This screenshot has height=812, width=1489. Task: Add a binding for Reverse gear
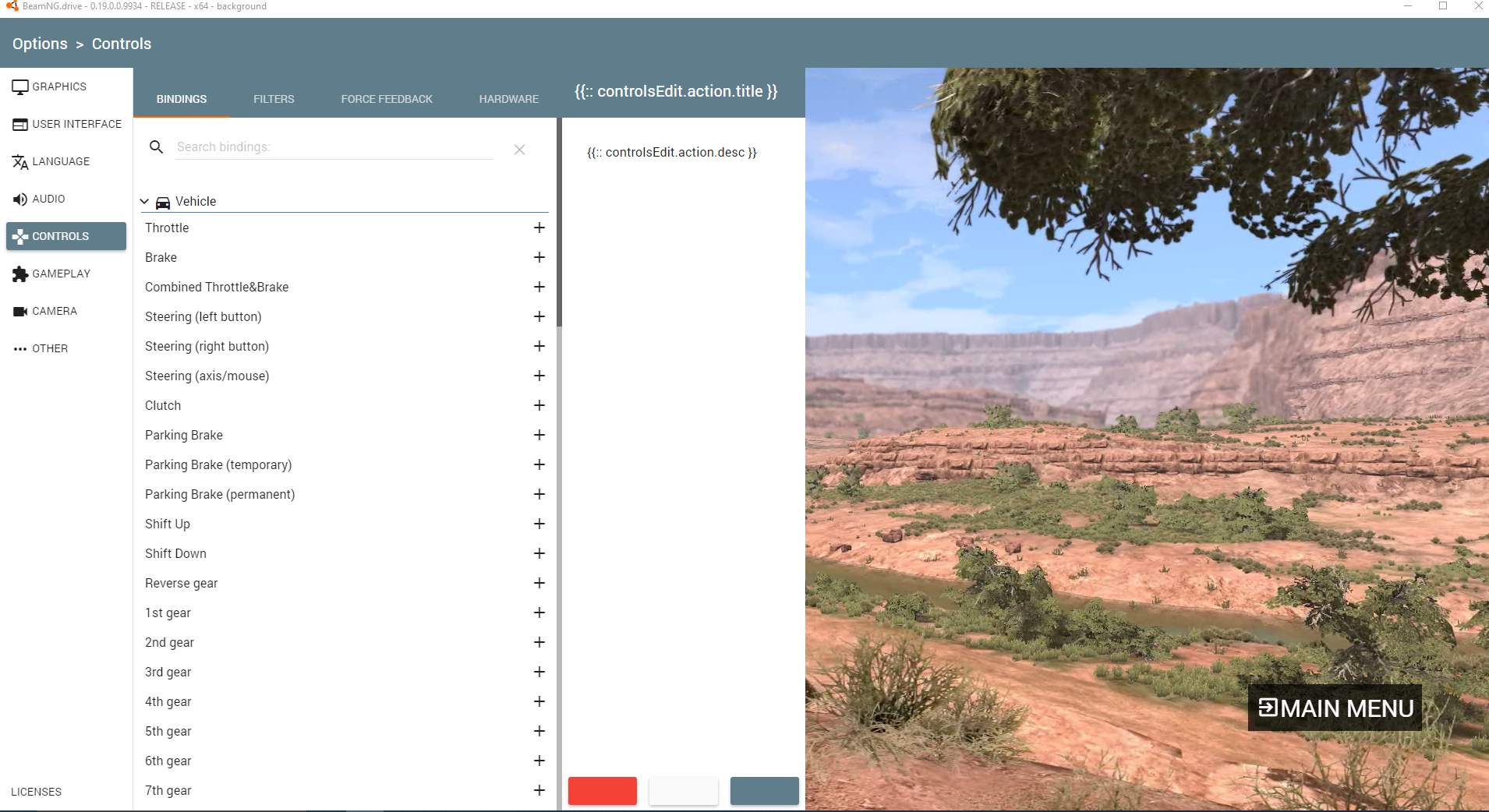(x=539, y=583)
